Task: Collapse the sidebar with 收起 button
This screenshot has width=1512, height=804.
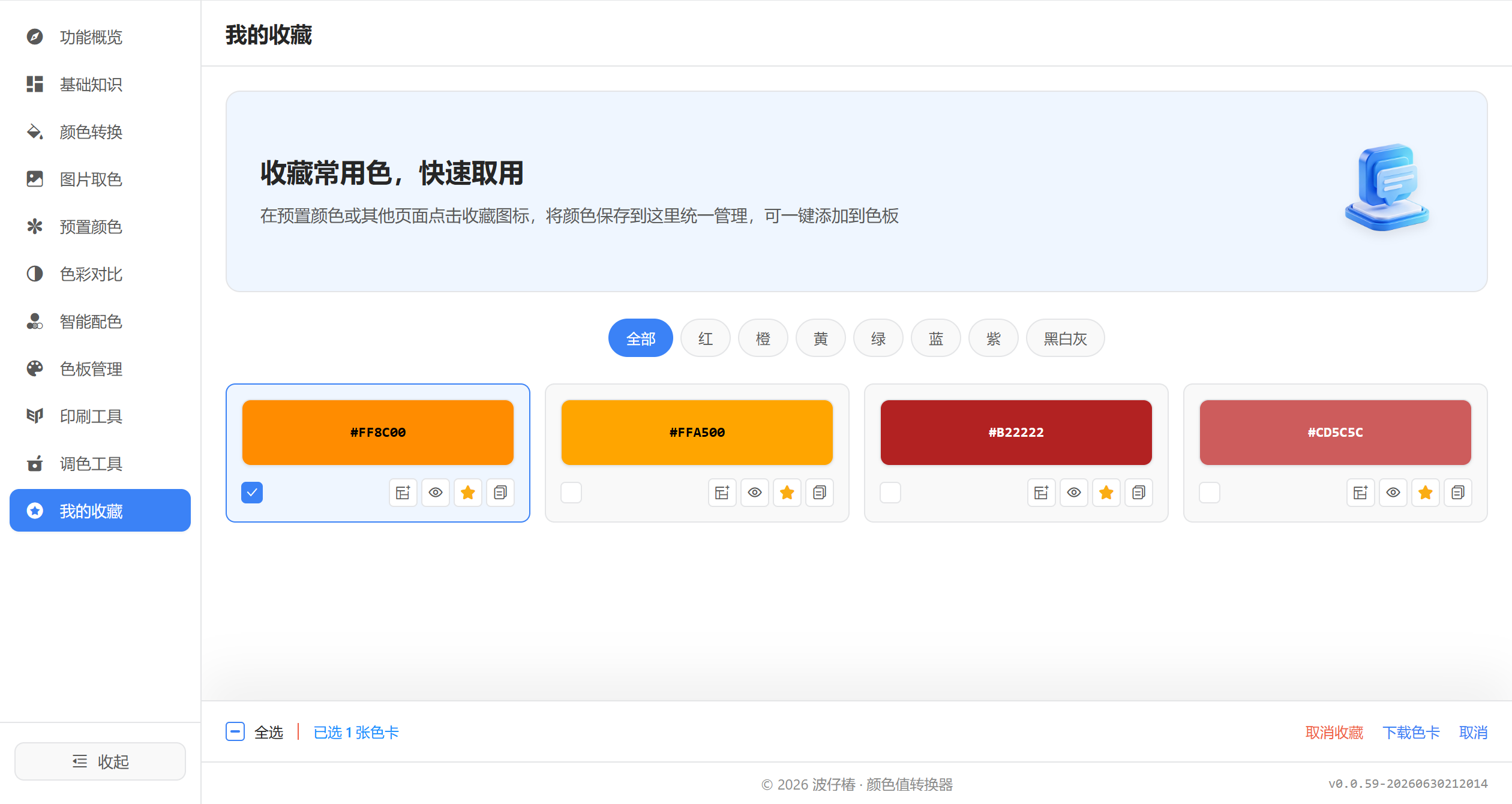Action: (100, 761)
